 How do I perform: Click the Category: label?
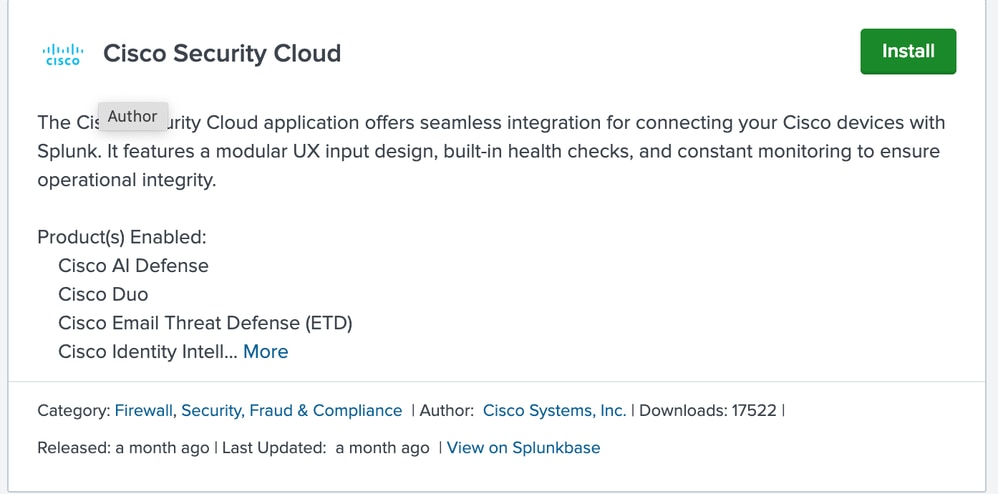(74, 411)
